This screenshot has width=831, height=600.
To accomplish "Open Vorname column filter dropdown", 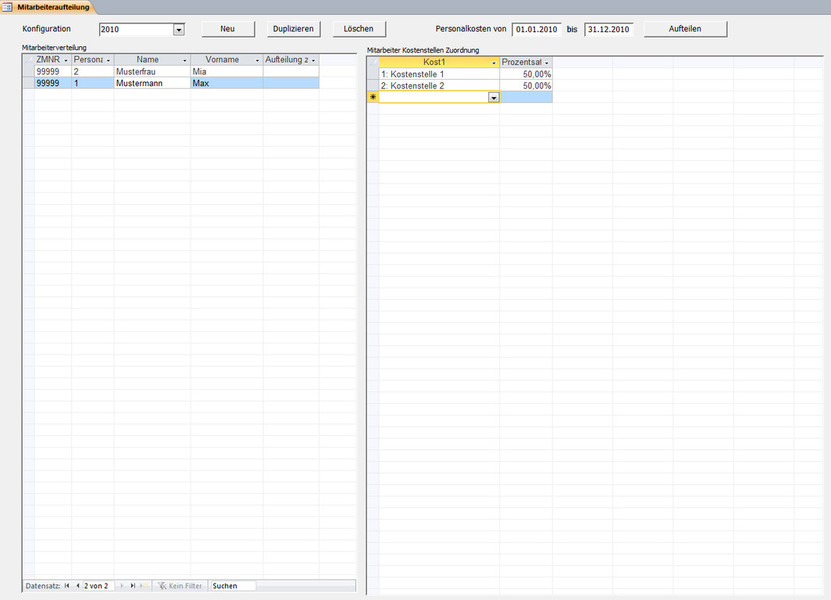I will [258, 60].
